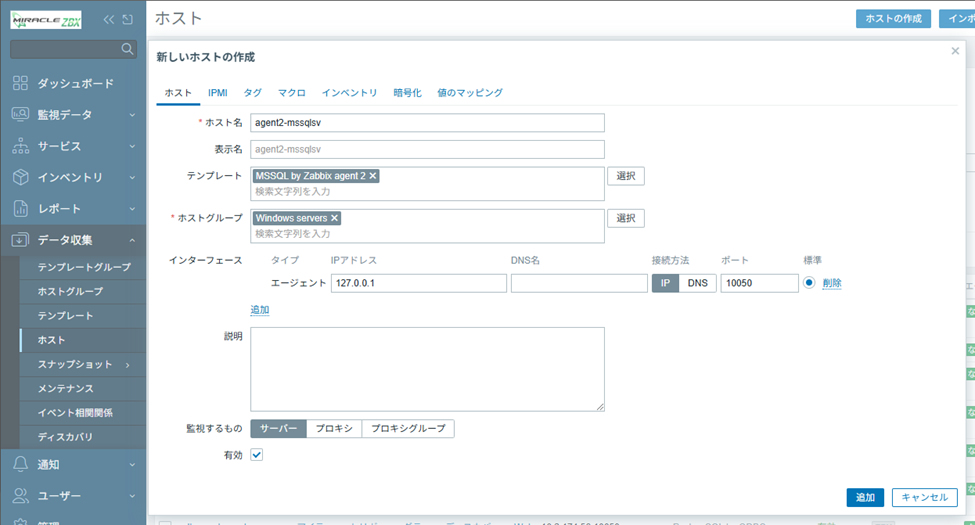The width and height of the screenshot is (975, 525).
Task: Switch connection method to DNS
Action: tap(697, 283)
